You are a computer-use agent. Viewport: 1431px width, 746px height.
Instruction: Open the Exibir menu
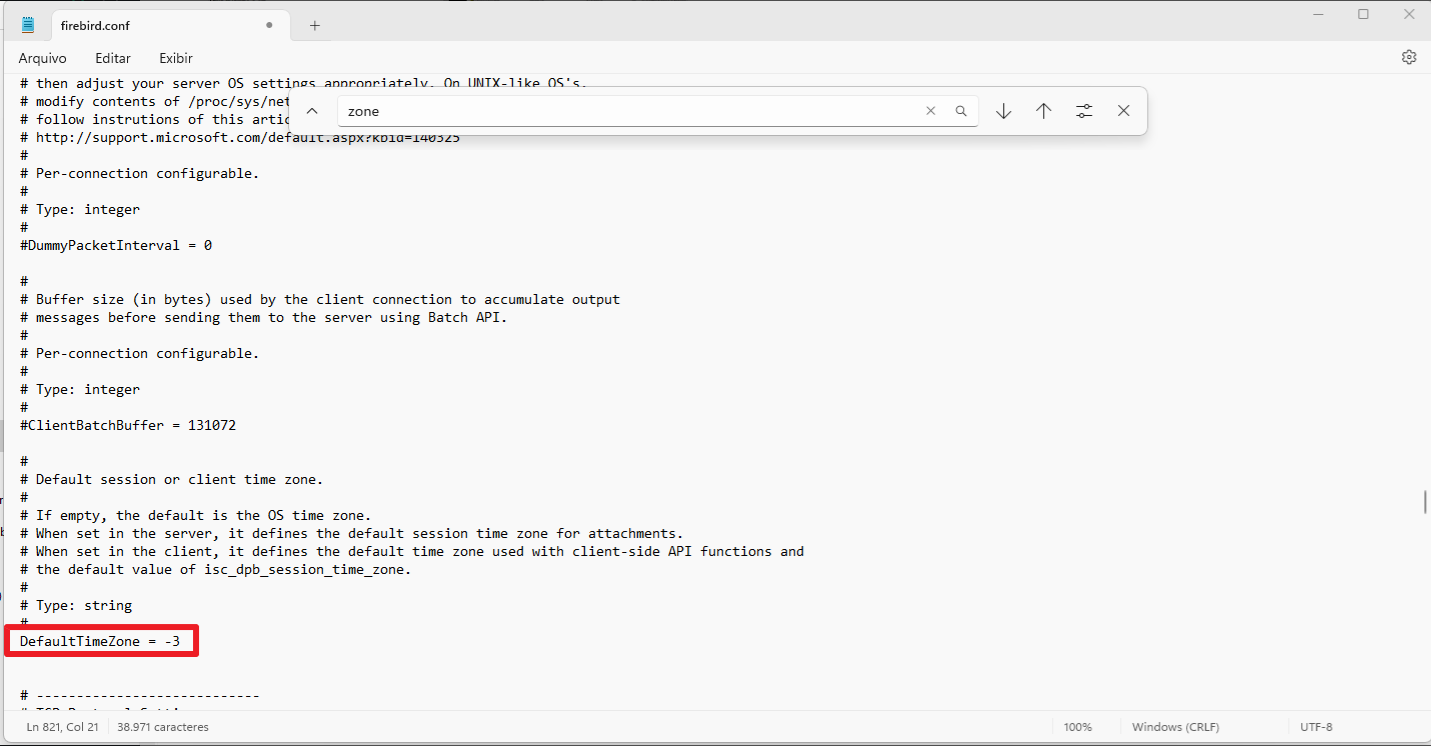(176, 58)
